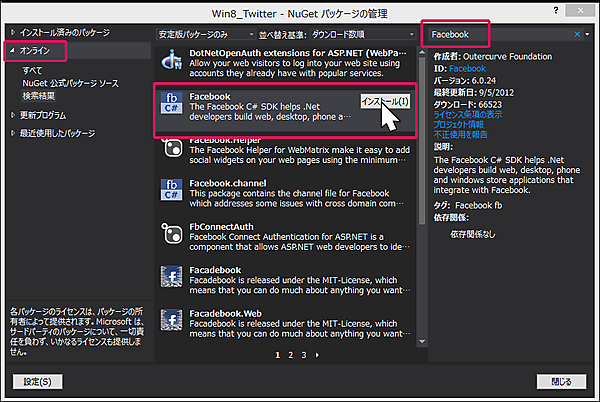
Task: Click the package list scroll down arrow
Action: click(422, 342)
